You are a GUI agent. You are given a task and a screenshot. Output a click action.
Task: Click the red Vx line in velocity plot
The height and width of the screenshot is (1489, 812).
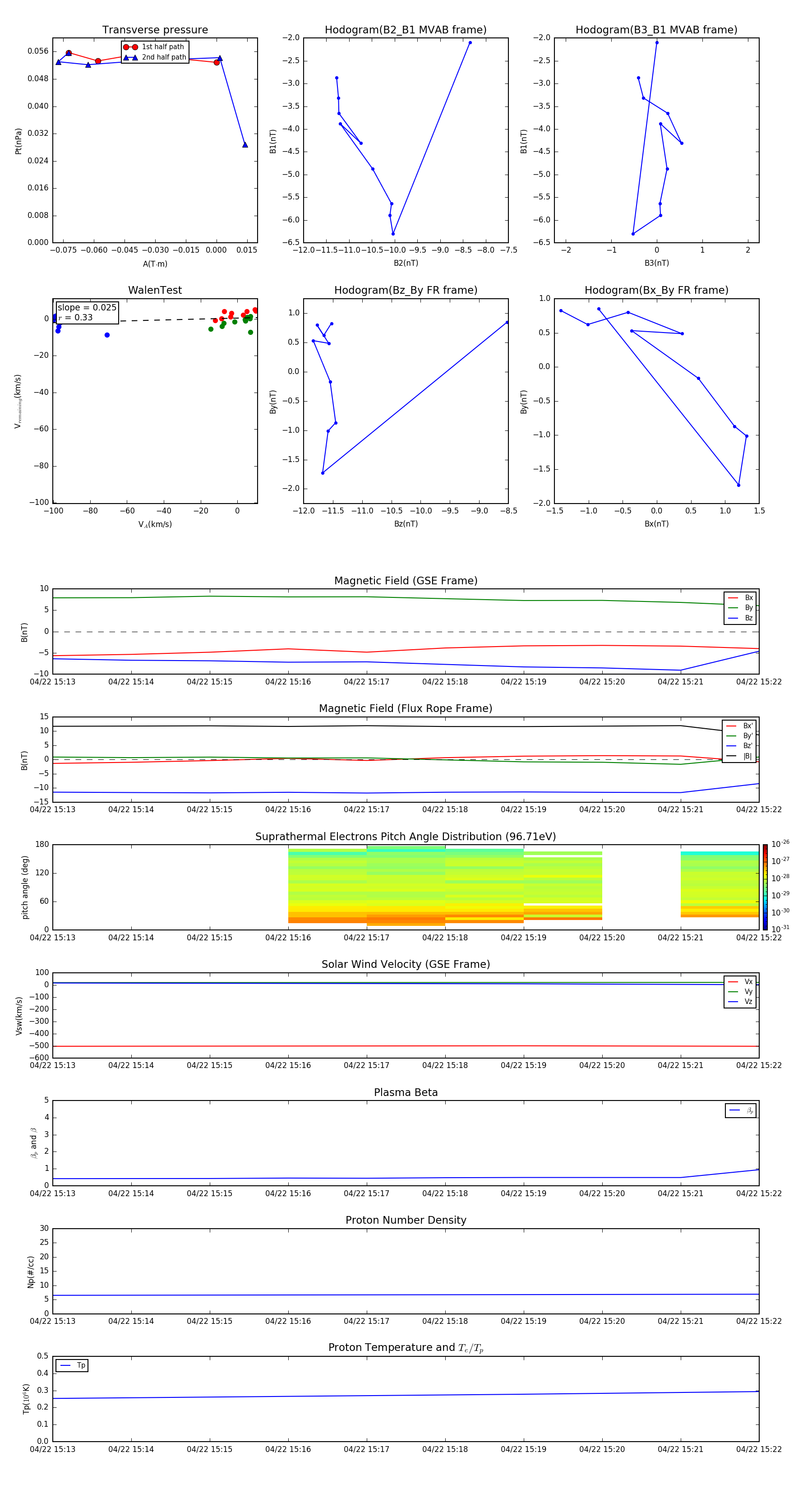(x=406, y=1045)
